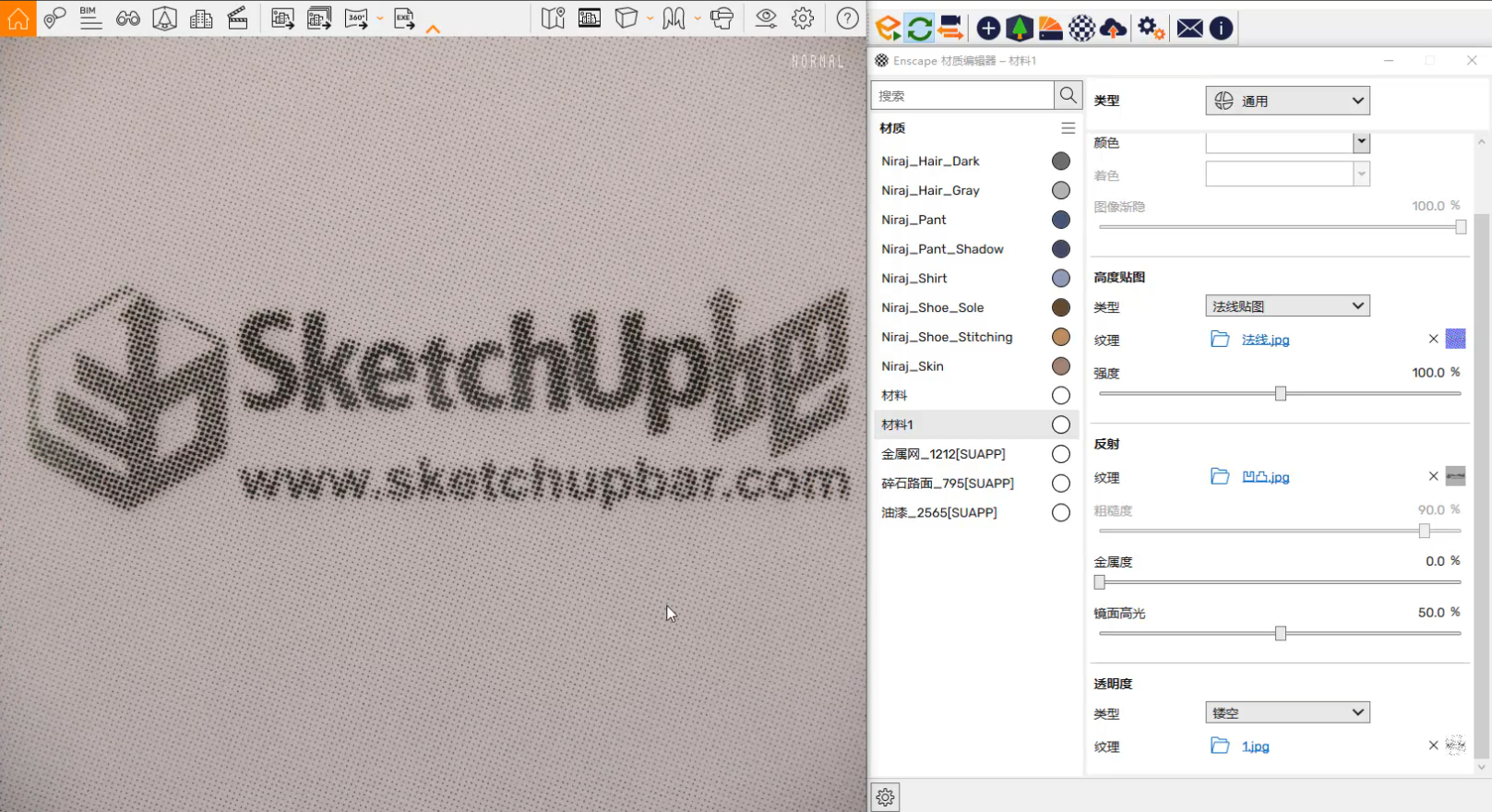Select the Niraj_Shirt material
1492x812 pixels.
tap(975, 278)
